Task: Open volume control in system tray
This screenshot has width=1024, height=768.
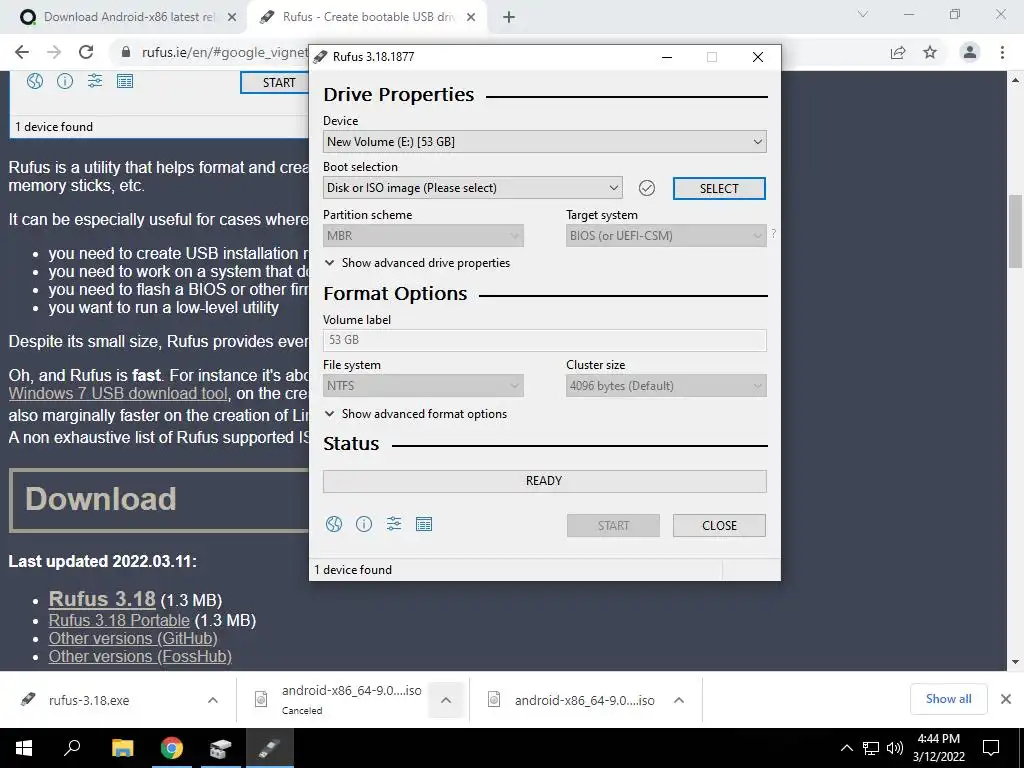Action: coord(895,748)
